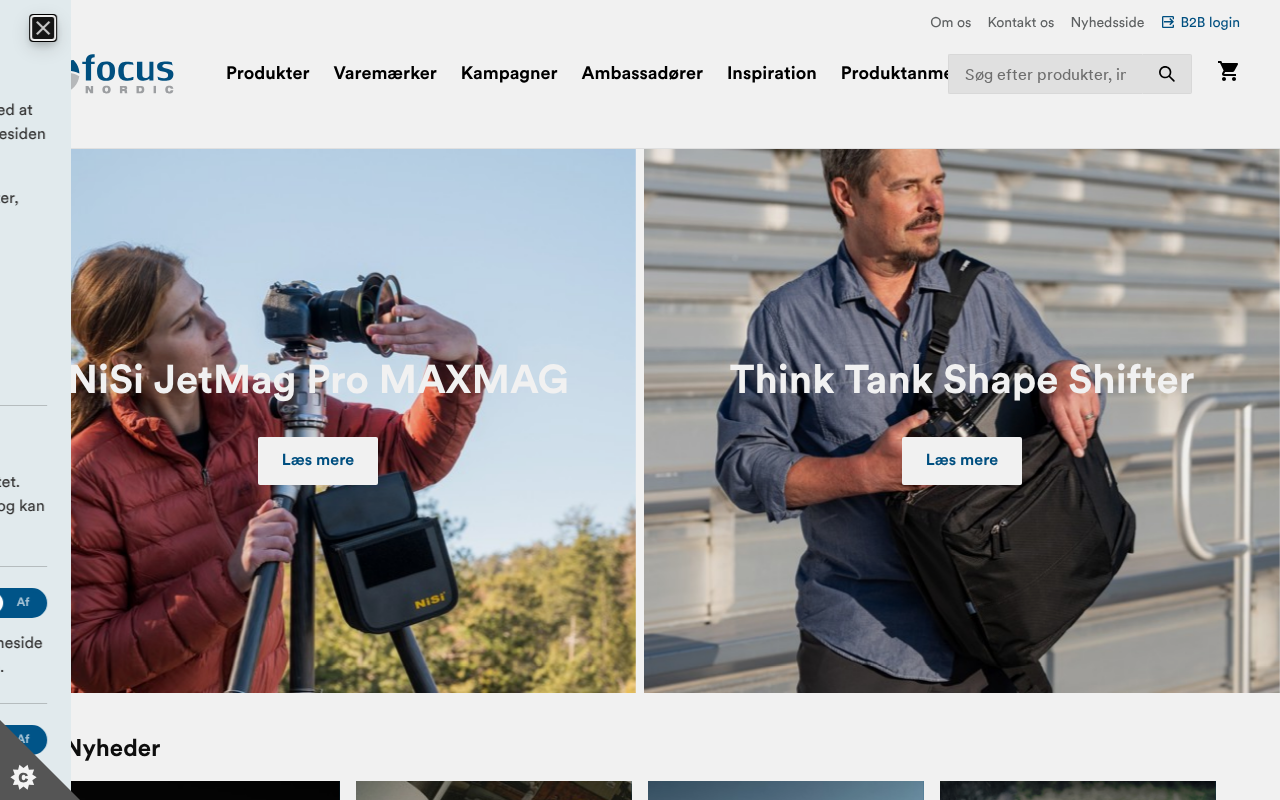Toggle the 'Af' switch beside the gear icon
The height and width of the screenshot is (800, 1280).
24,739
